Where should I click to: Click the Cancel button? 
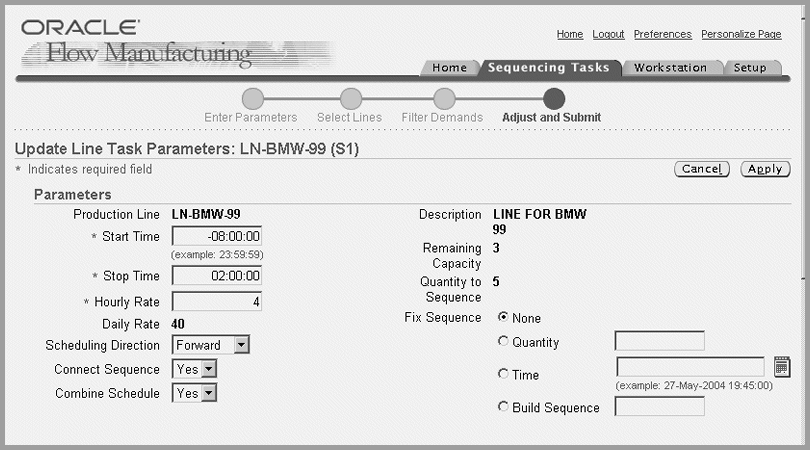pos(702,169)
